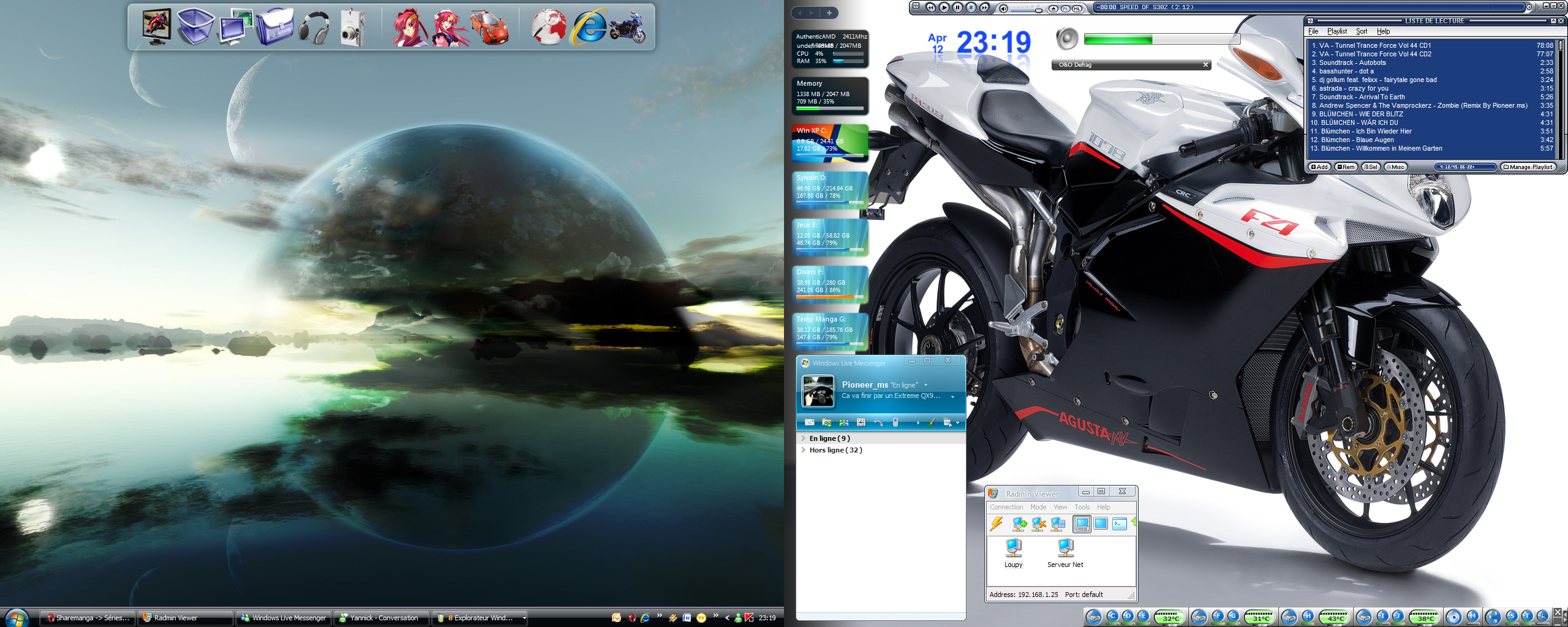Click Winamp play button

[944, 7]
